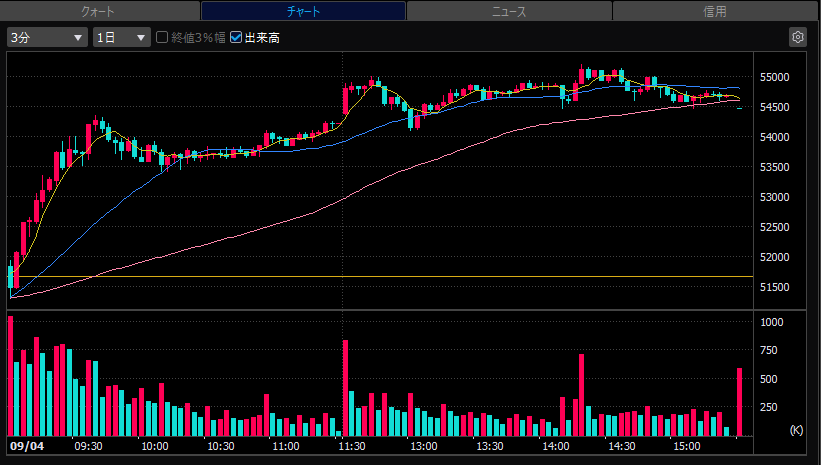The width and height of the screenshot is (821, 465).
Task: Click the 09:30 time axis label
Action: click(x=88, y=446)
